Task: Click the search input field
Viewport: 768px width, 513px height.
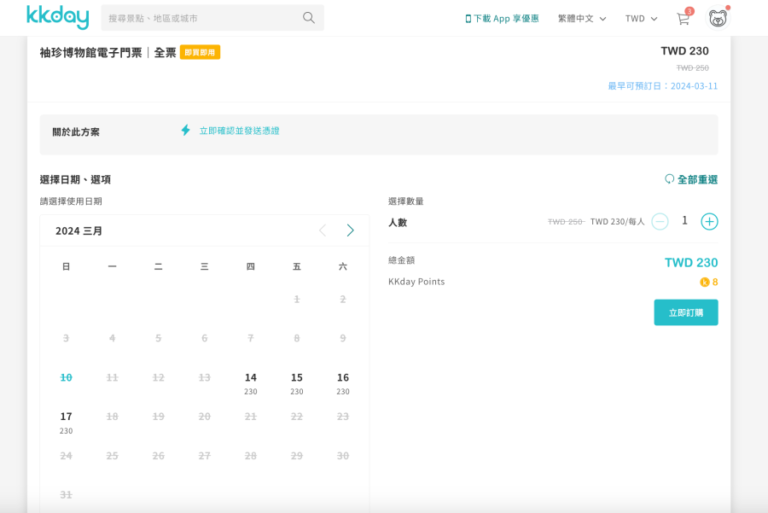Action: (x=200, y=18)
